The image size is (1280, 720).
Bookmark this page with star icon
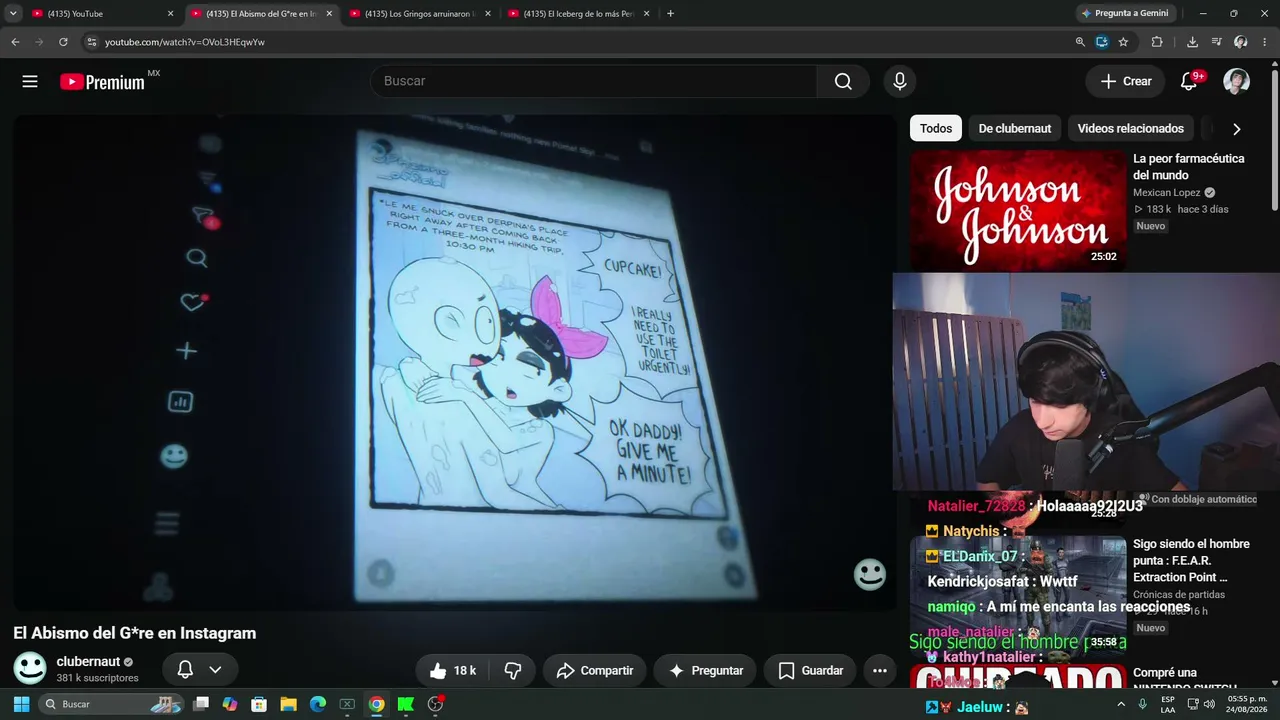click(x=1123, y=42)
